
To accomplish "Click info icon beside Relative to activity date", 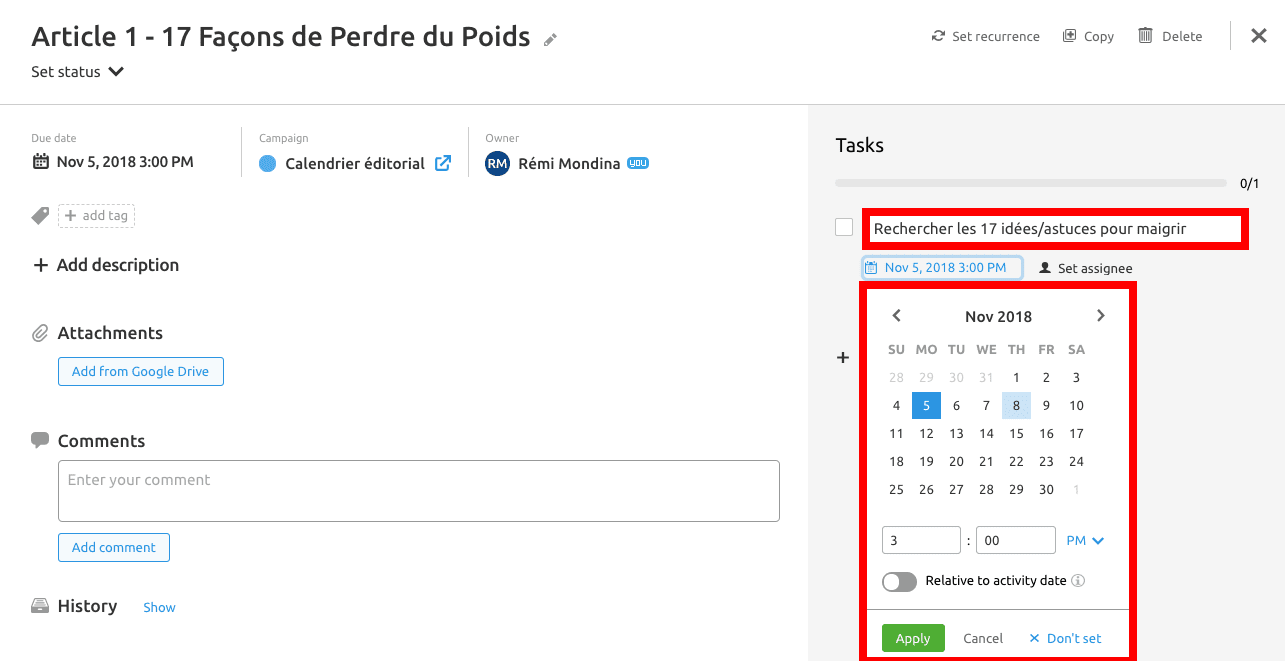I will (1079, 581).
